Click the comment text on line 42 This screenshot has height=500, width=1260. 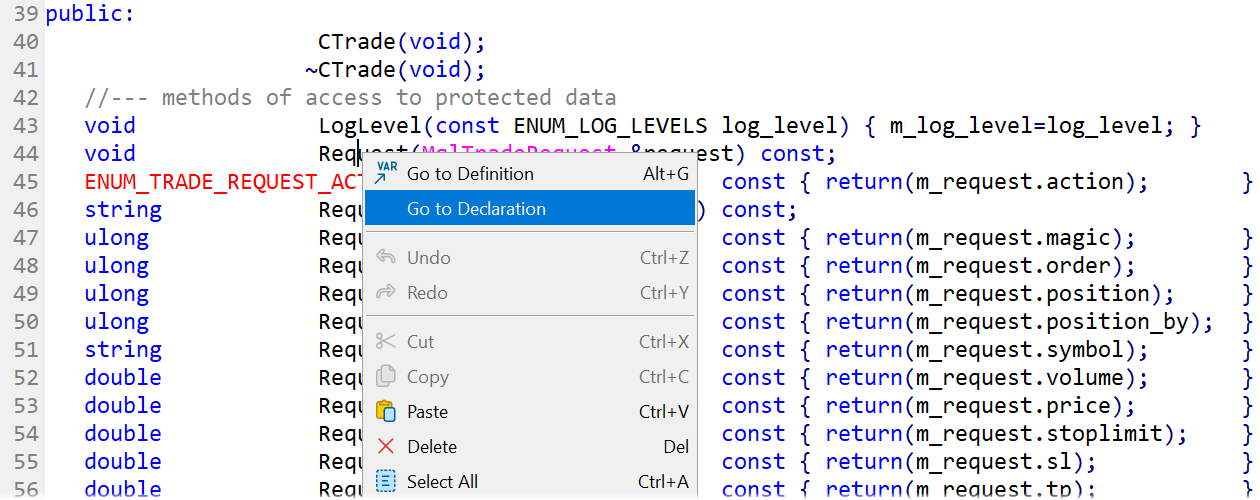click(x=350, y=98)
